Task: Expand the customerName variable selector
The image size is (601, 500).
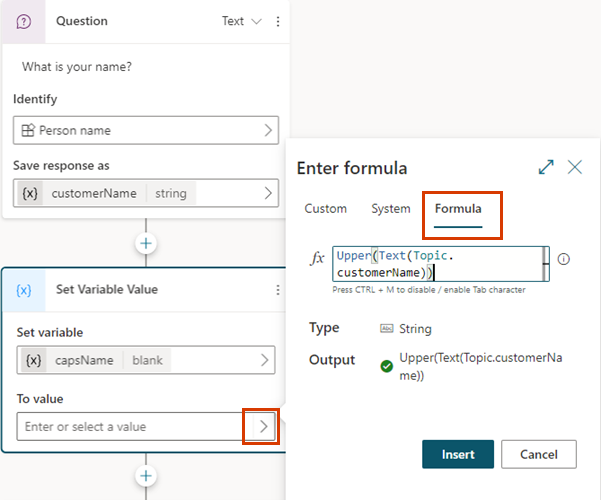Action: pyautogui.click(x=268, y=193)
